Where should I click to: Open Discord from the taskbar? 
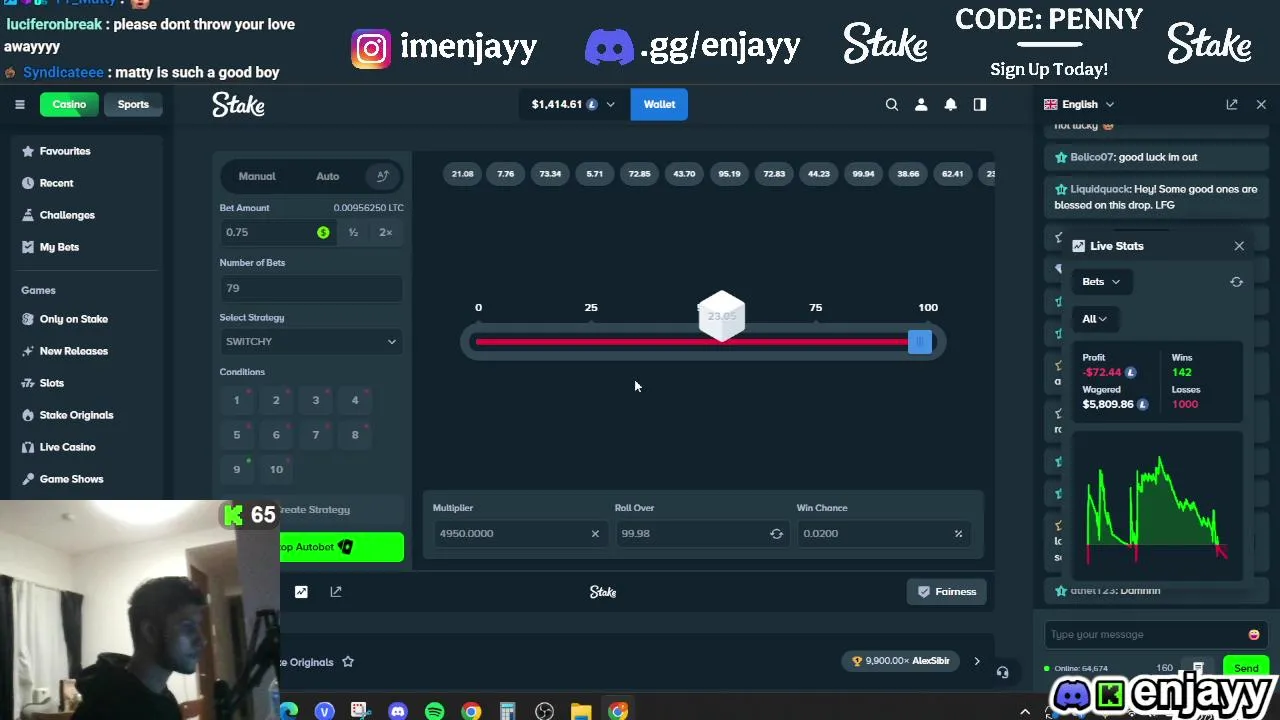click(398, 711)
